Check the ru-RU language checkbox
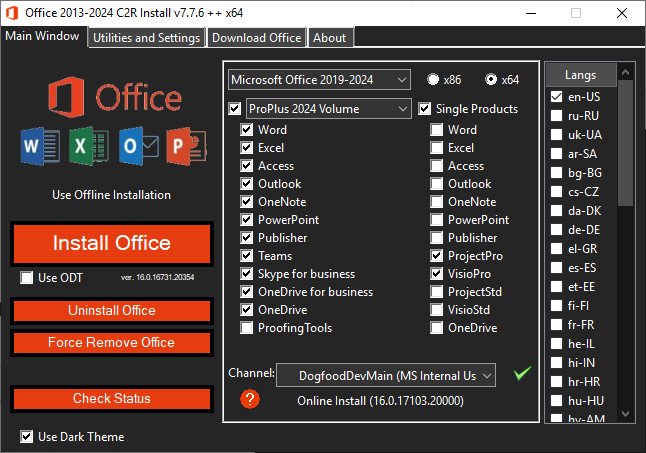Viewport: 646px width, 453px height. (x=557, y=116)
